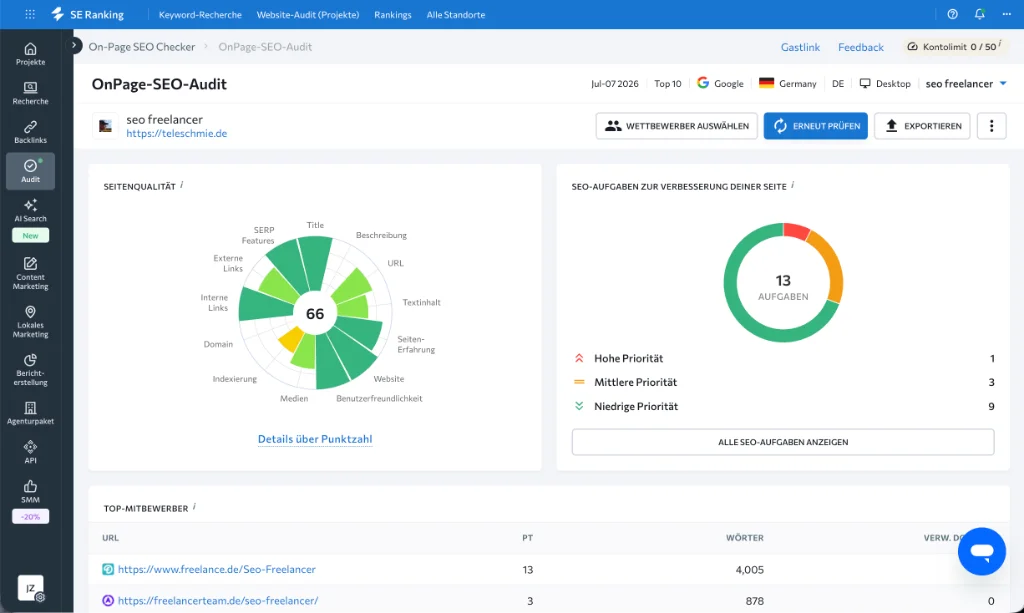Click the Top-Mitbewerber info icon
Image resolution: width=1024 pixels, height=613 pixels.
pyautogui.click(x=194, y=507)
